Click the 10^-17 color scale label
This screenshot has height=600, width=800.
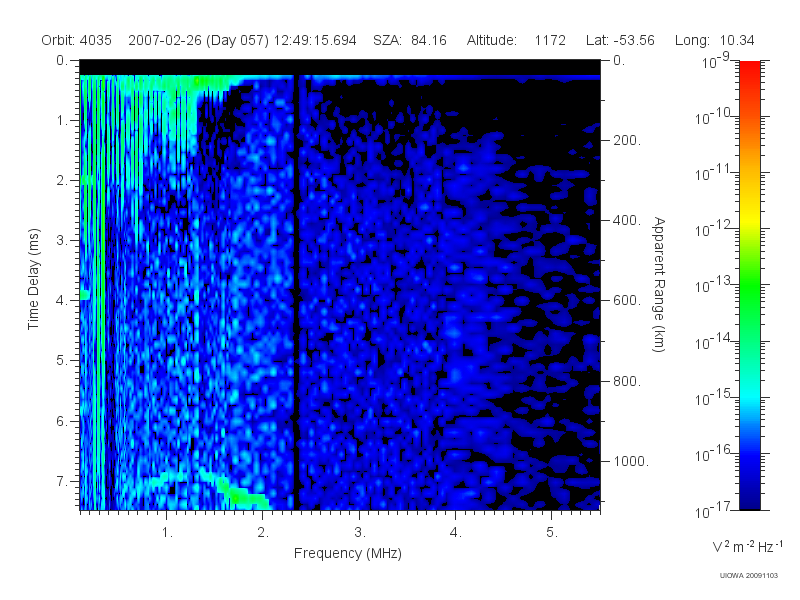tap(712, 510)
